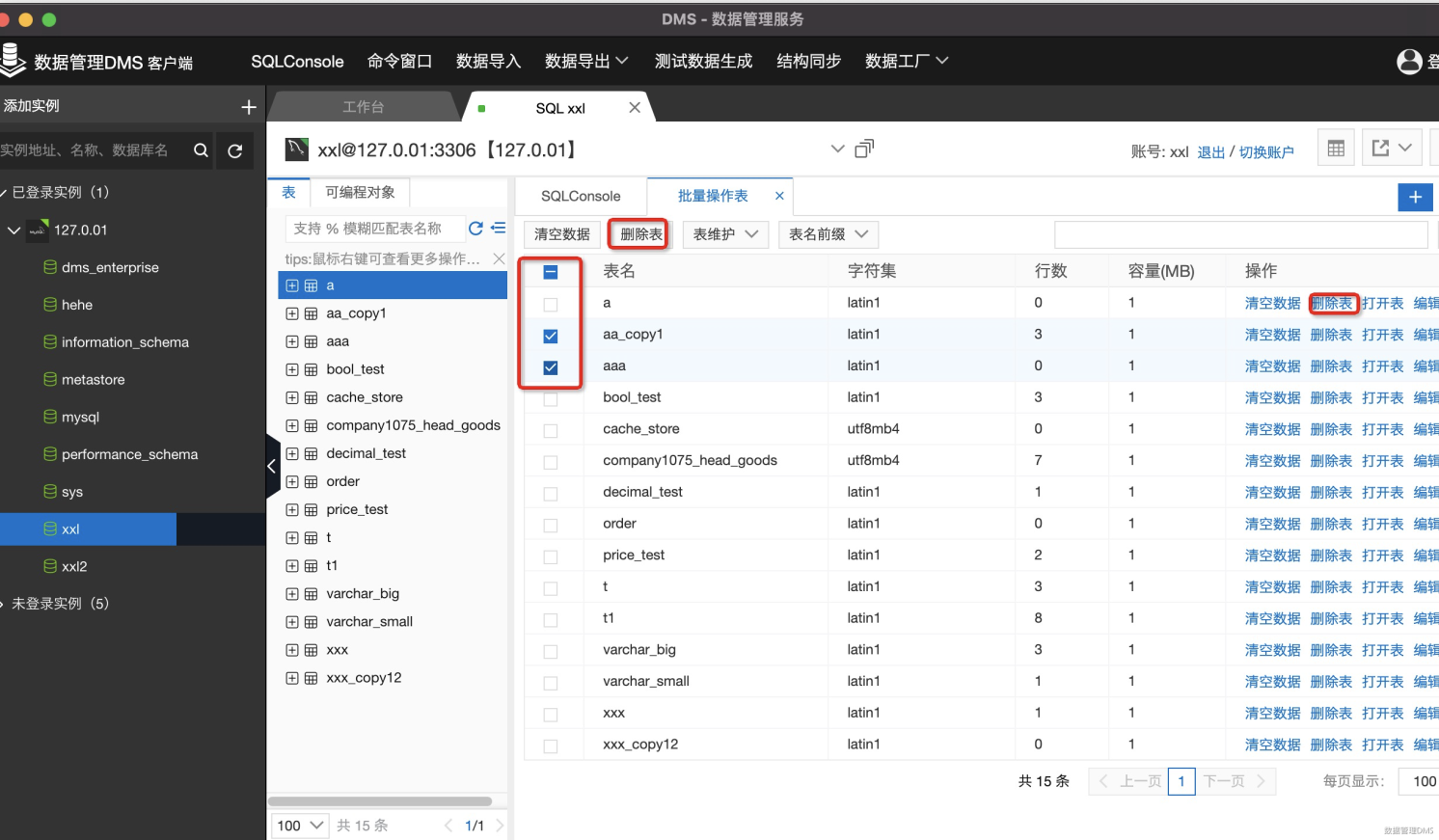Screen dimensions: 1439x840
Task: Open SQLConsole from the top menu
Action: point(297,61)
